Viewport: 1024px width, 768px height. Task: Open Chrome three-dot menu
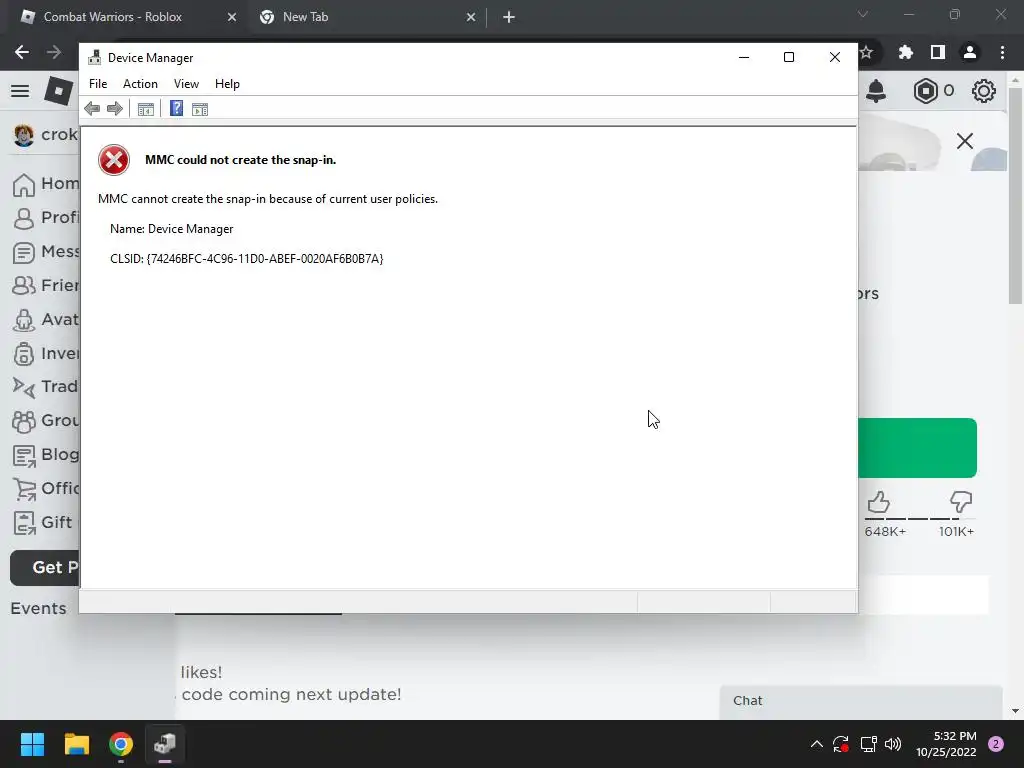click(x=1002, y=52)
